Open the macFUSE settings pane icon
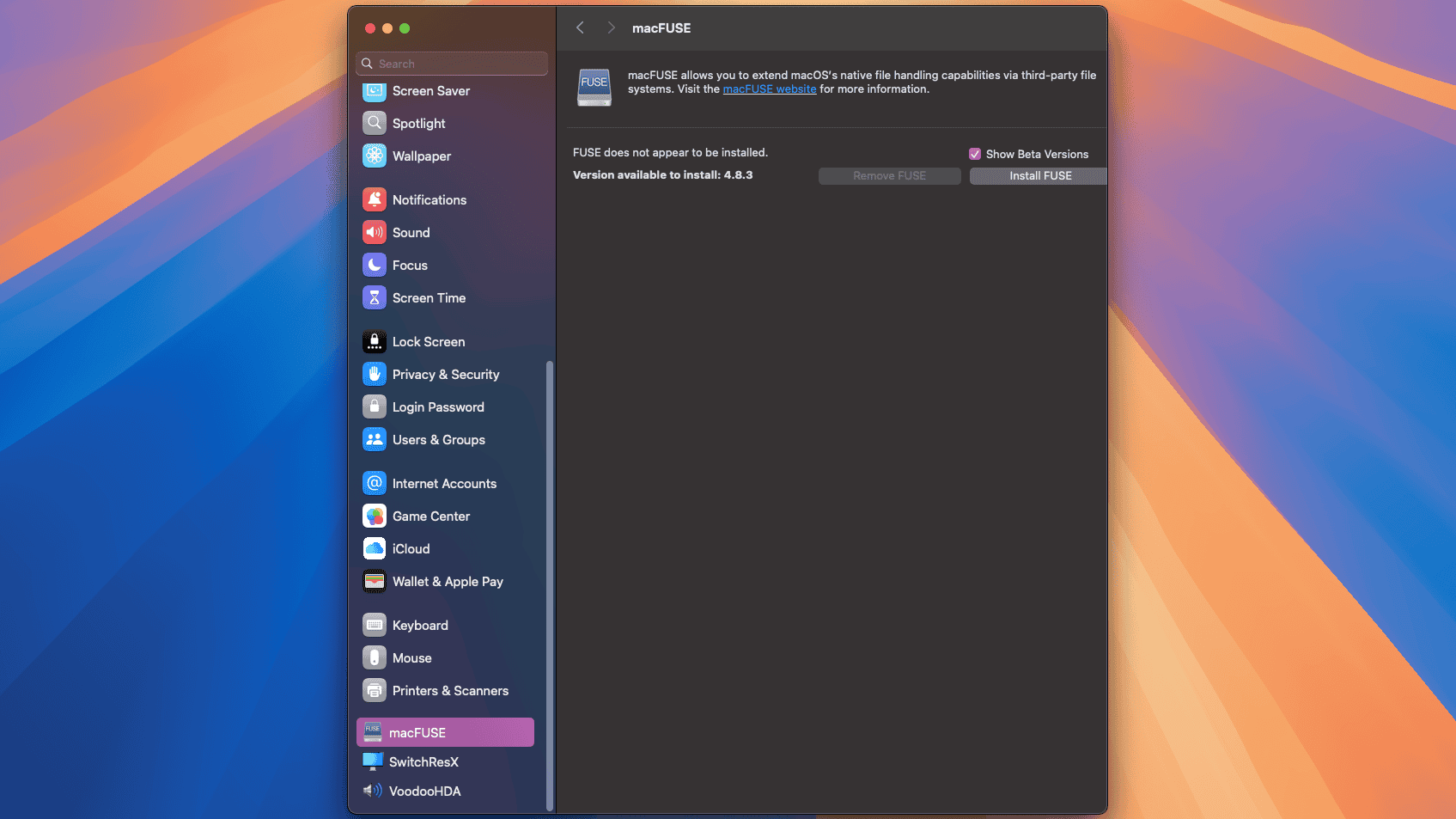Viewport: 1456px width, 819px height. 374,731
